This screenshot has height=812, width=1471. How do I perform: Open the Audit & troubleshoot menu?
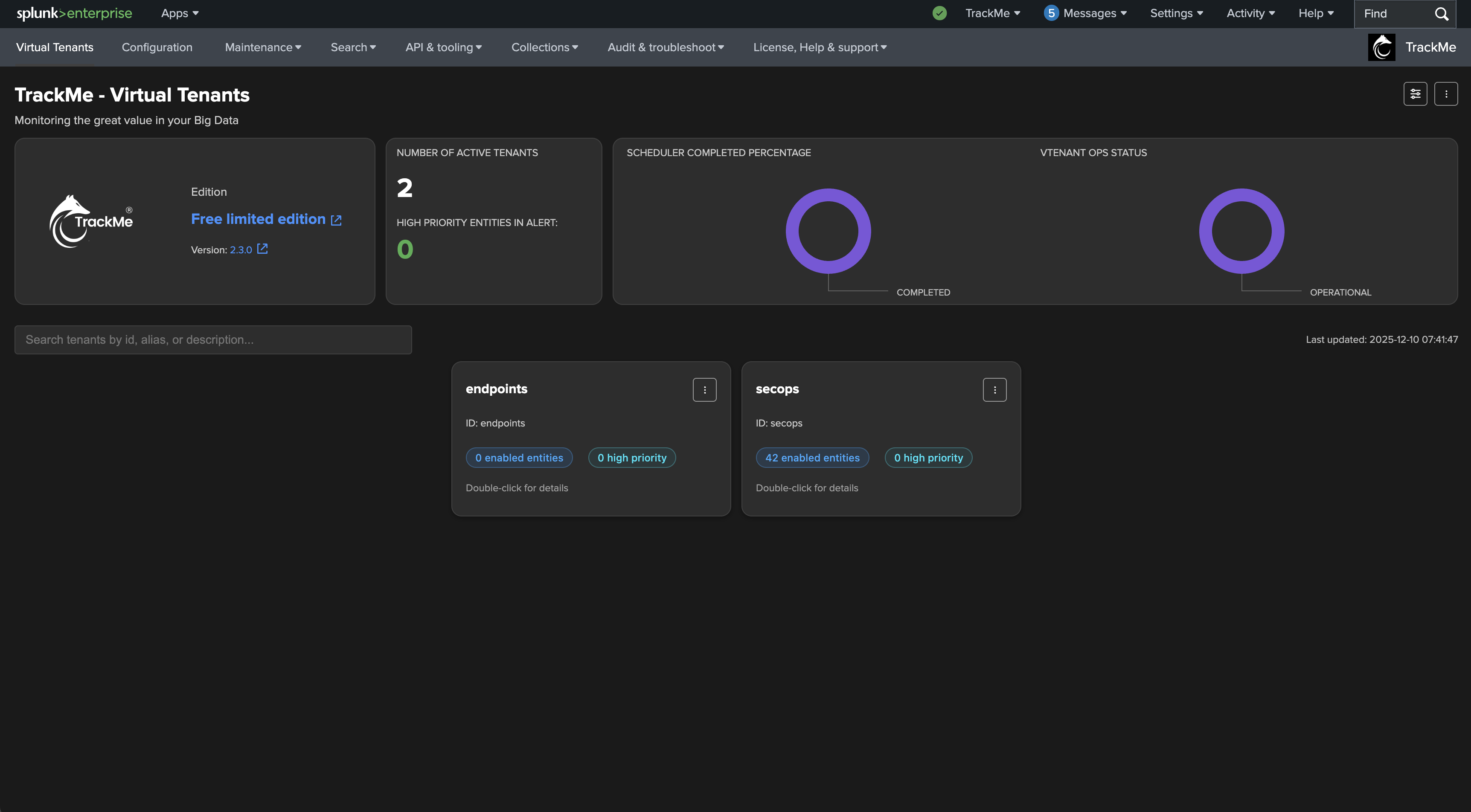click(x=665, y=47)
